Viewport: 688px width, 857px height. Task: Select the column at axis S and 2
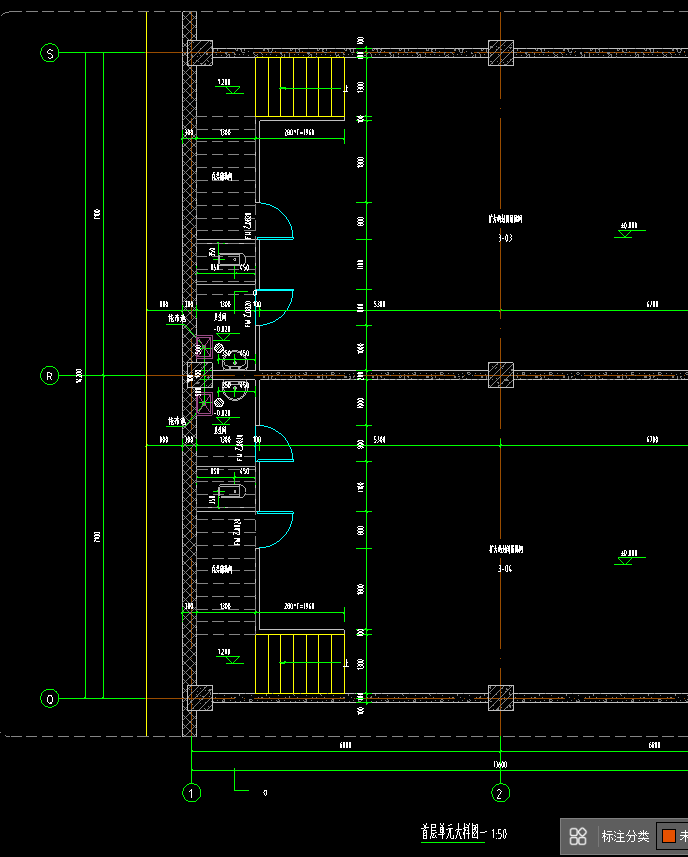click(501, 53)
